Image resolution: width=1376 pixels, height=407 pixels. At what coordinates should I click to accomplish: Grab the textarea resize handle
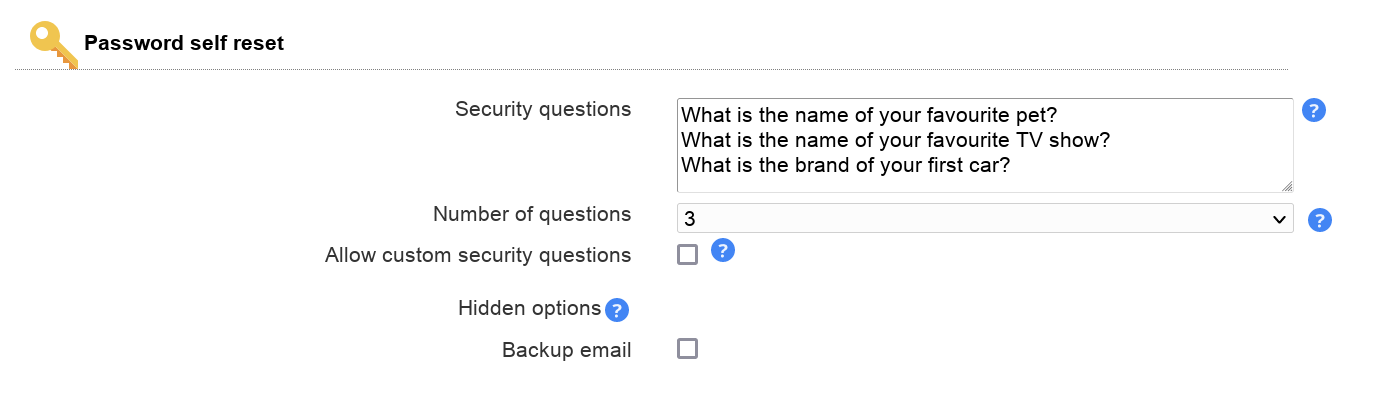point(1287,186)
